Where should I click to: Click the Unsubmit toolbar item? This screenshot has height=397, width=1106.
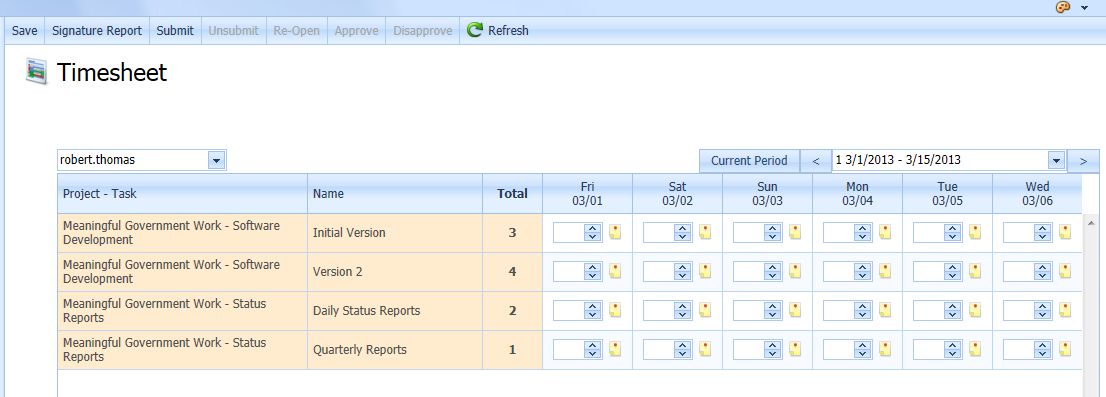pos(233,31)
